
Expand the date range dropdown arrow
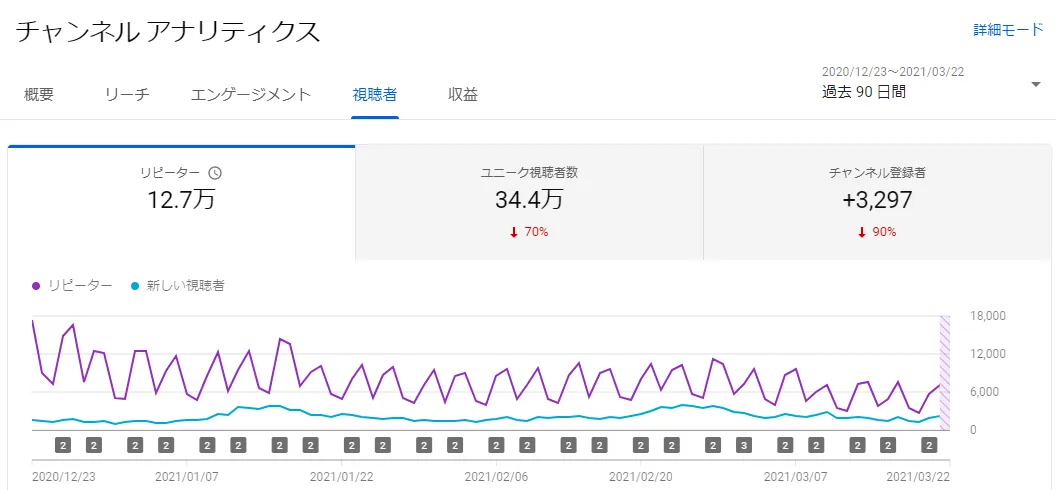pyautogui.click(x=1035, y=84)
